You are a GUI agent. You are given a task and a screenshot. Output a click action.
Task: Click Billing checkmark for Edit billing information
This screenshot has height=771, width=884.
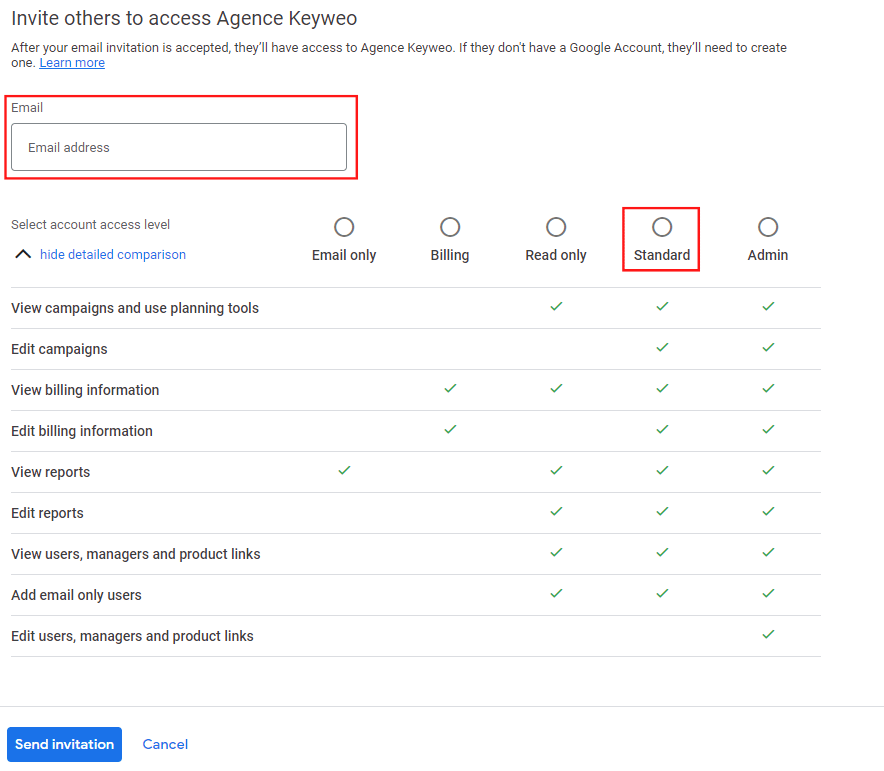(450, 429)
